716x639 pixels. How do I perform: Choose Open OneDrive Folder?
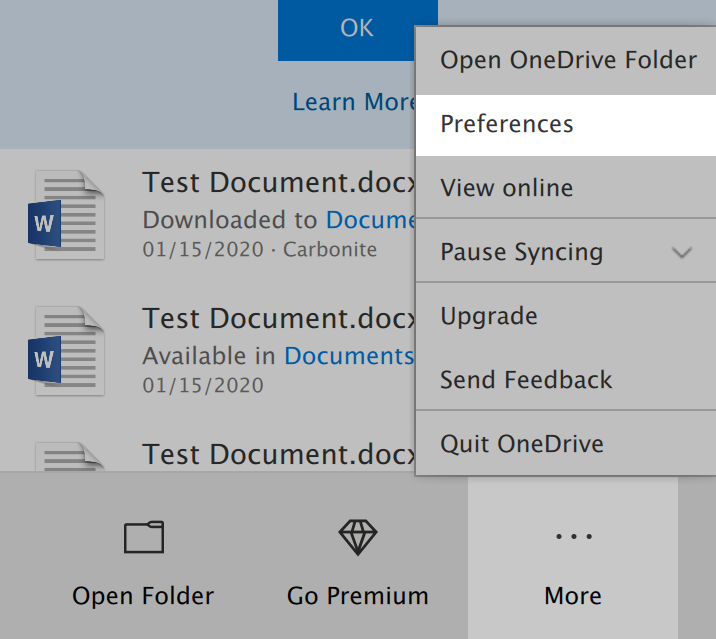tap(568, 60)
